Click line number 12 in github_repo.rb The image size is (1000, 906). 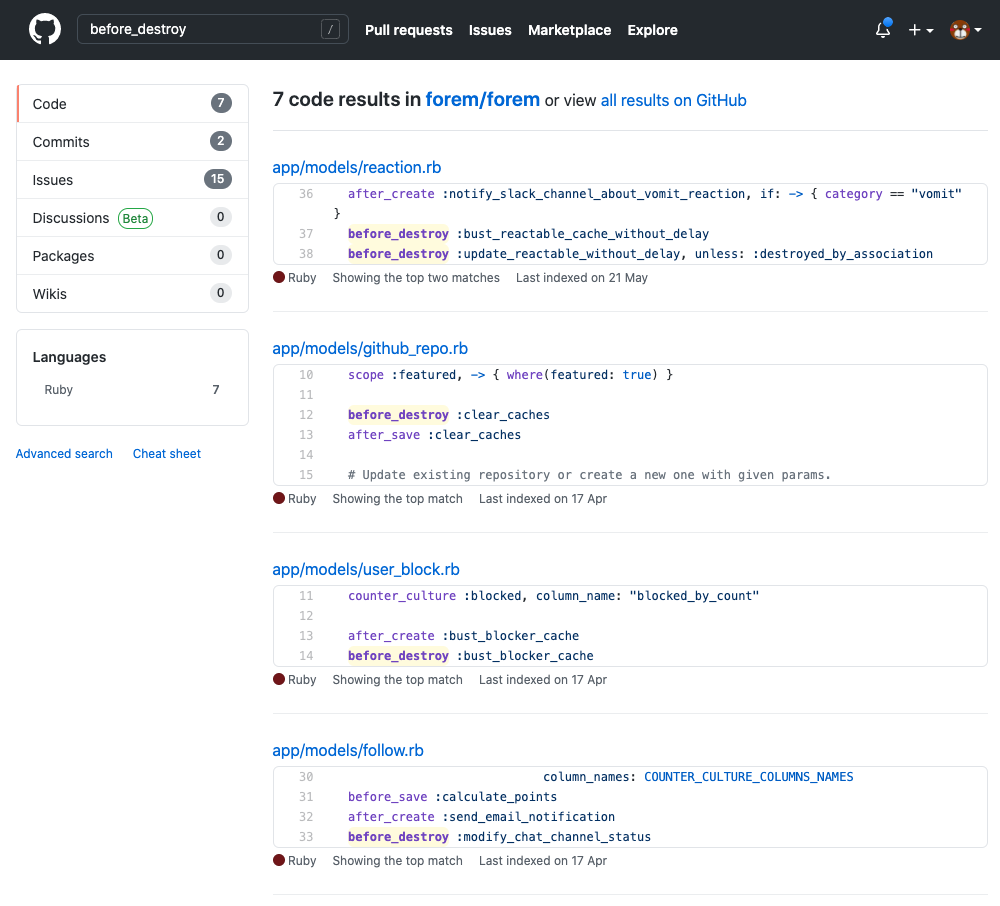click(x=306, y=415)
